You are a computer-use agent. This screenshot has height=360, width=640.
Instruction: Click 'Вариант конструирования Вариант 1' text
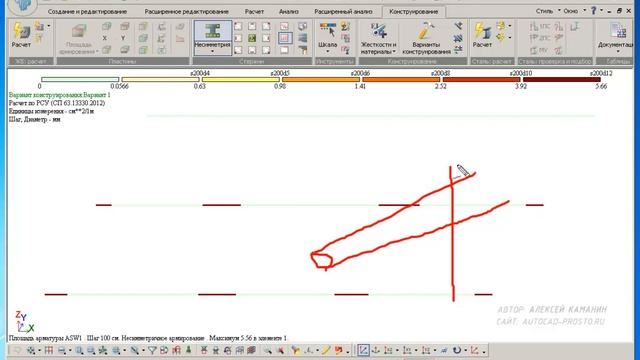(x=60, y=95)
